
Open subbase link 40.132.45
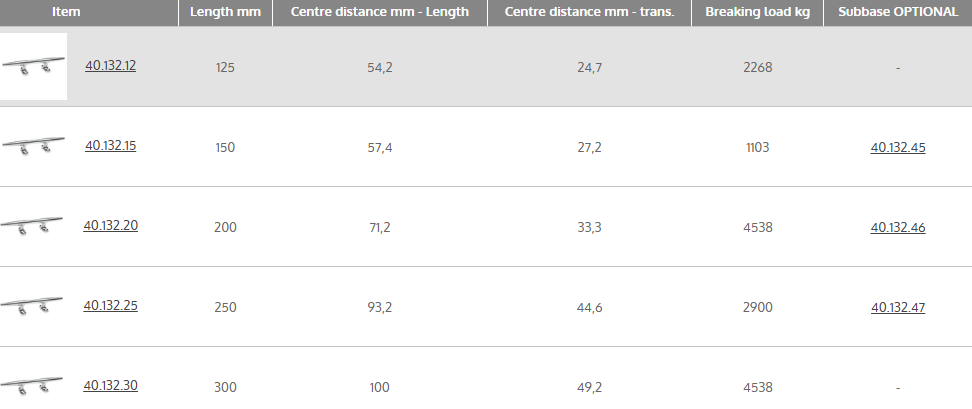click(898, 148)
